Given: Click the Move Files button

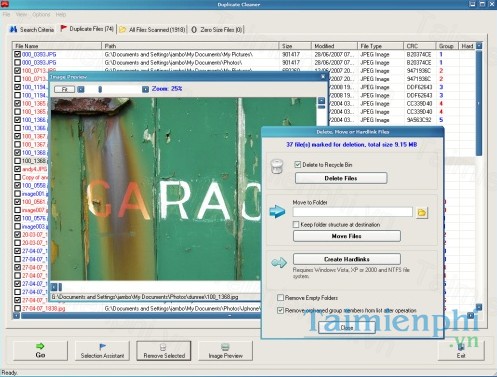Looking at the screenshot, I should click(x=347, y=236).
